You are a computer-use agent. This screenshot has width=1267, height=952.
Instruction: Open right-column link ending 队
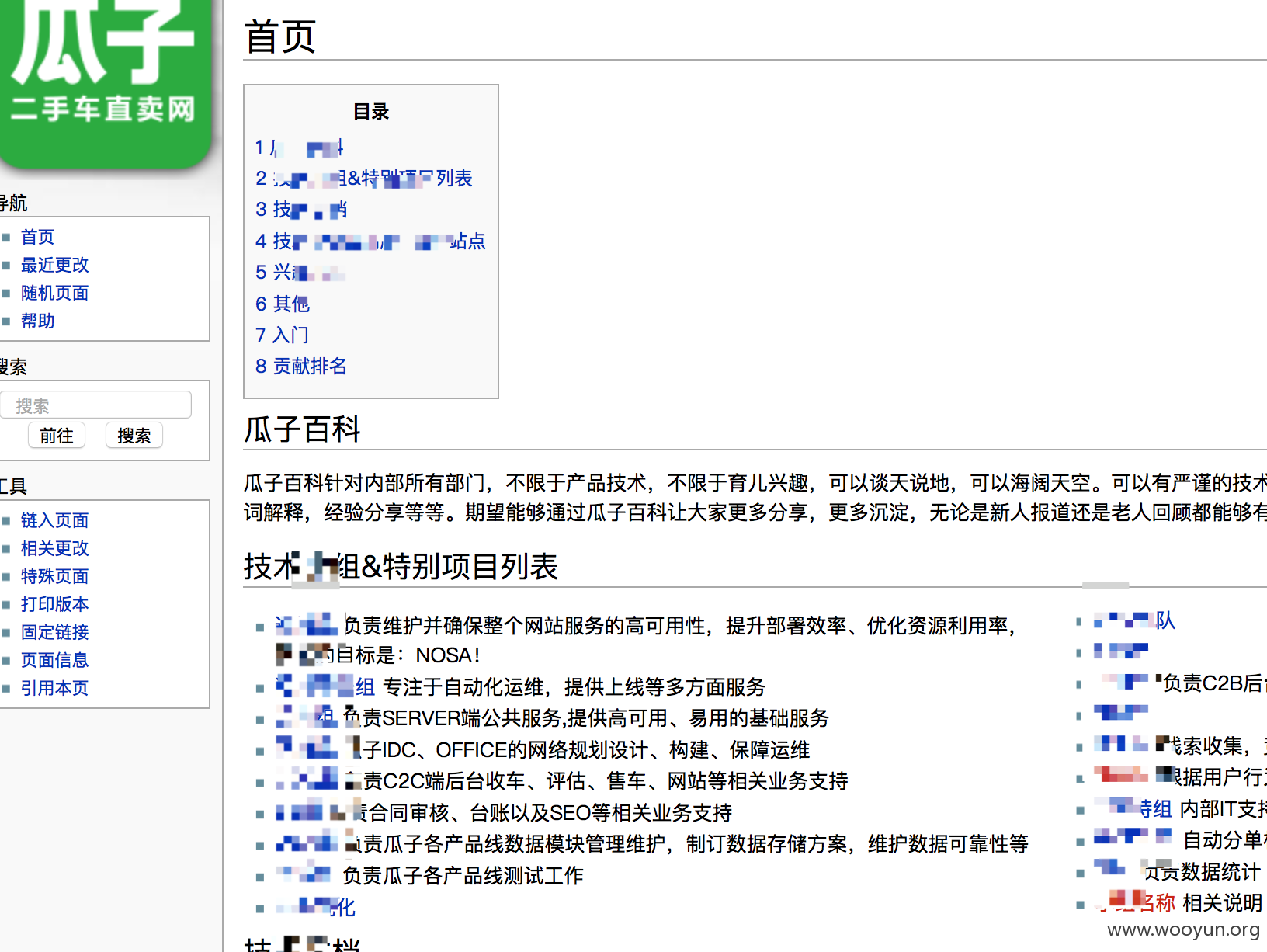click(x=1134, y=620)
